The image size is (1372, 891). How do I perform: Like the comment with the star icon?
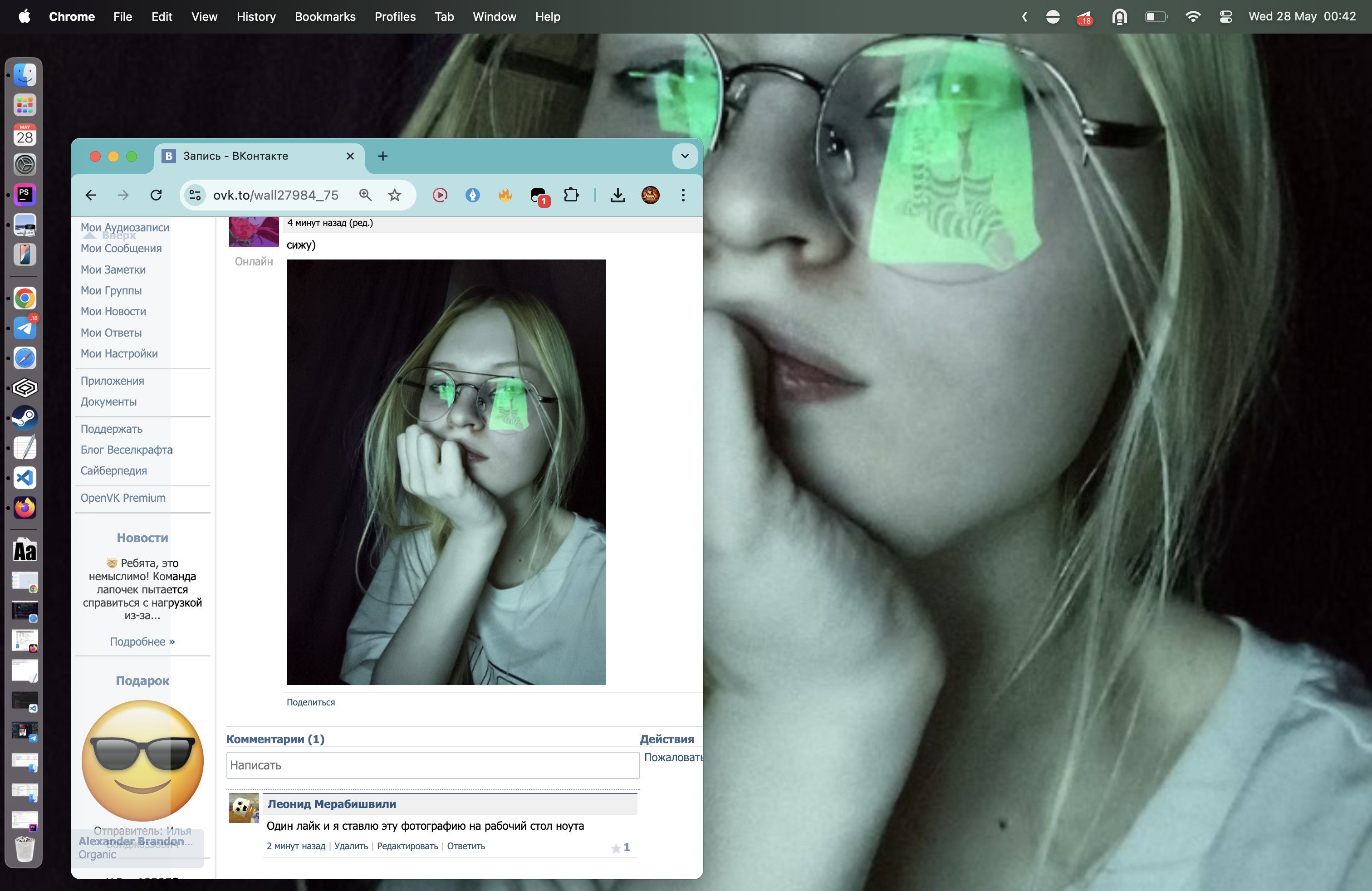(616, 848)
